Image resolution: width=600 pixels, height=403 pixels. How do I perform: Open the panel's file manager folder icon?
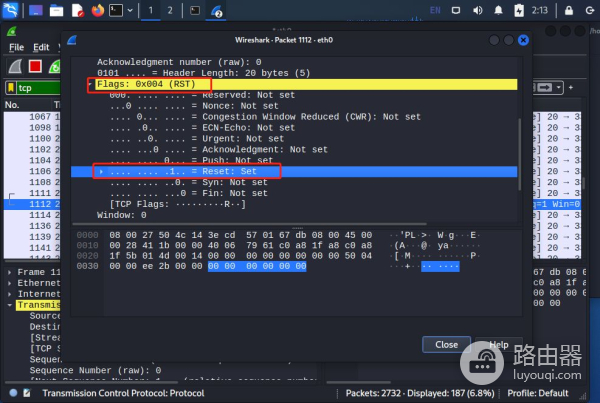tap(57, 11)
